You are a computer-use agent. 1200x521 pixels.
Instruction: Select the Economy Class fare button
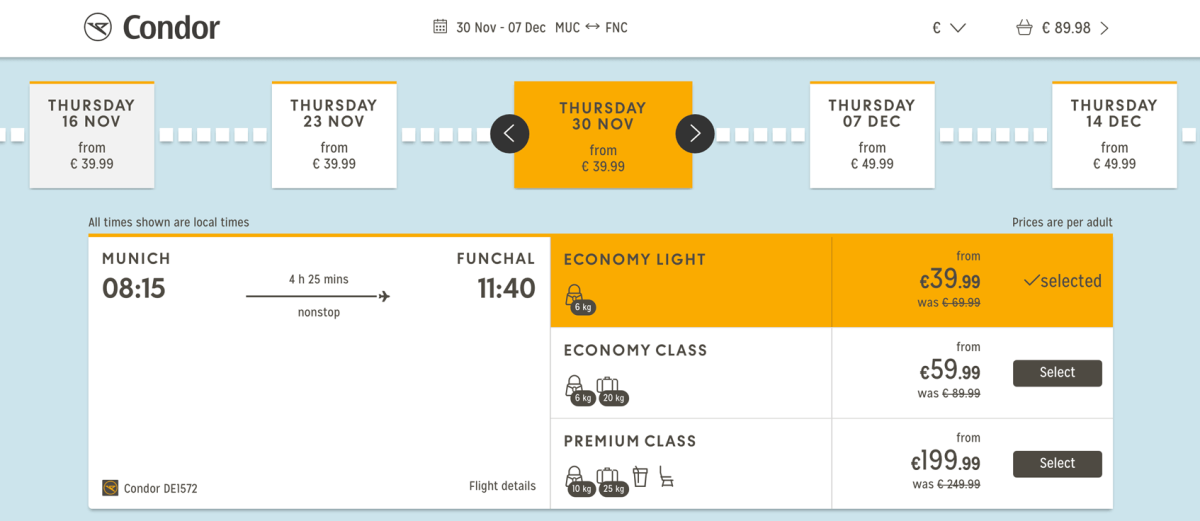[1057, 373]
